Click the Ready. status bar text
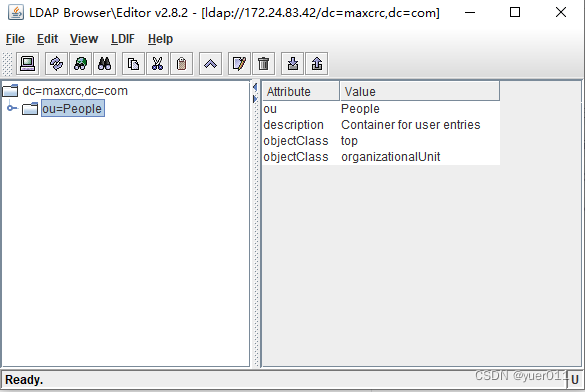 (x=24, y=380)
